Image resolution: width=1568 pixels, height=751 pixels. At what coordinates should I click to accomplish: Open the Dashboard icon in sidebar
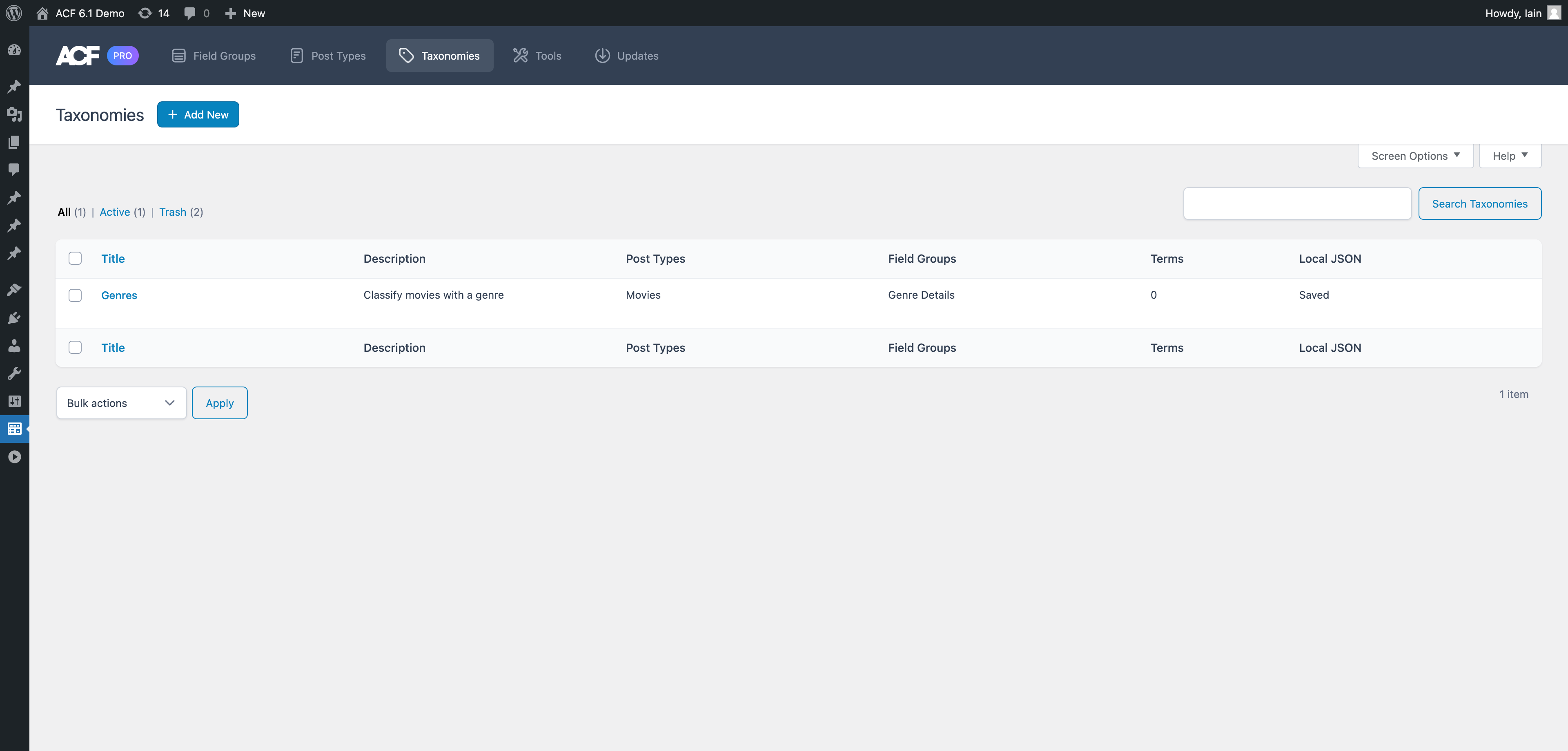(x=14, y=50)
